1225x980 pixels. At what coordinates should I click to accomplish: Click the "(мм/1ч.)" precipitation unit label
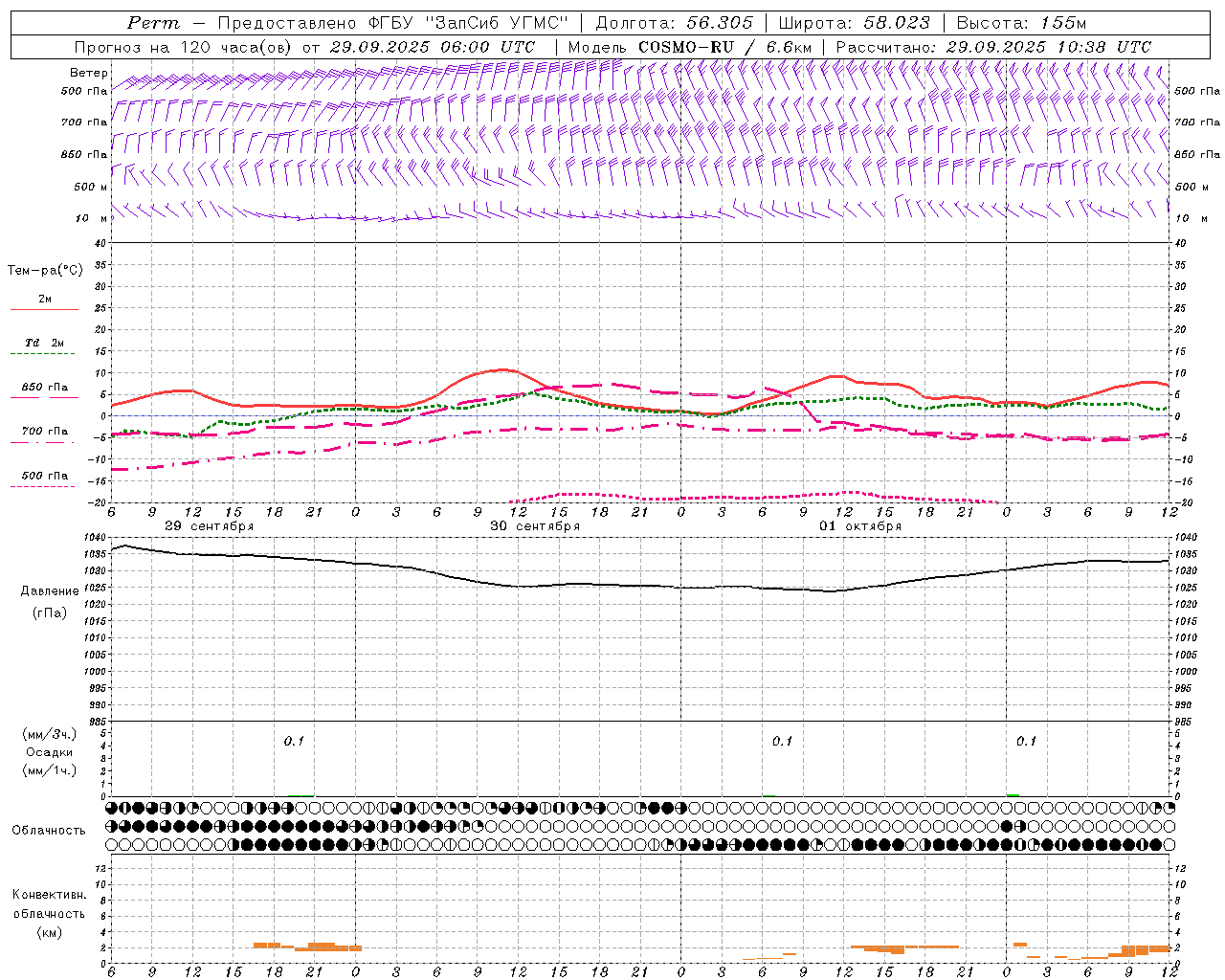click(50, 770)
